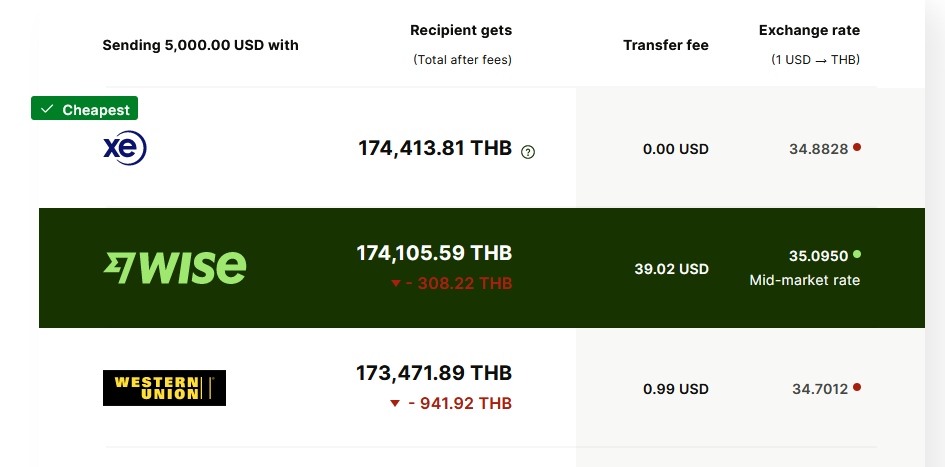Select the Wise 174,105.59 THB amount
This screenshot has width=945, height=467.
pos(435,252)
